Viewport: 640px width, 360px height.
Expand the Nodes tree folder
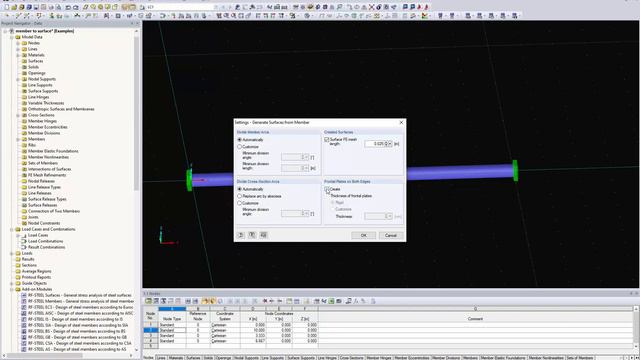(x=18, y=43)
